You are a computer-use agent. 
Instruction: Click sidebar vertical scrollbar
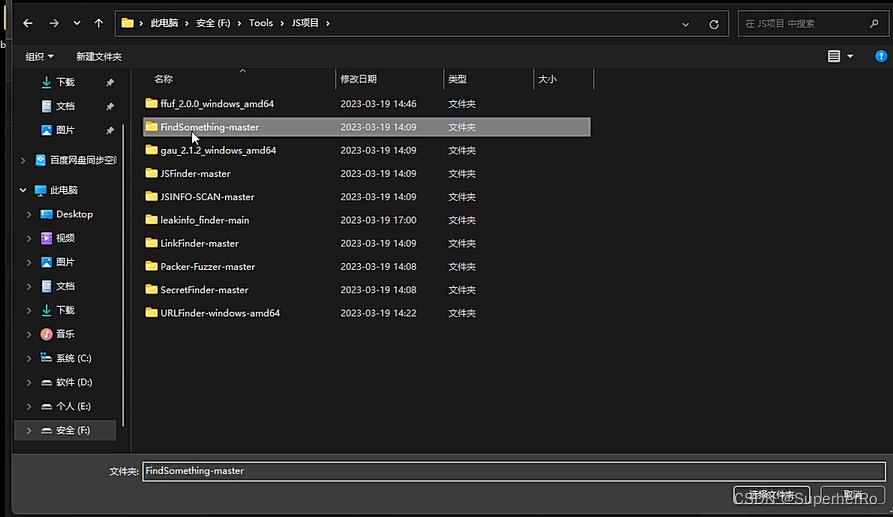click(124, 275)
